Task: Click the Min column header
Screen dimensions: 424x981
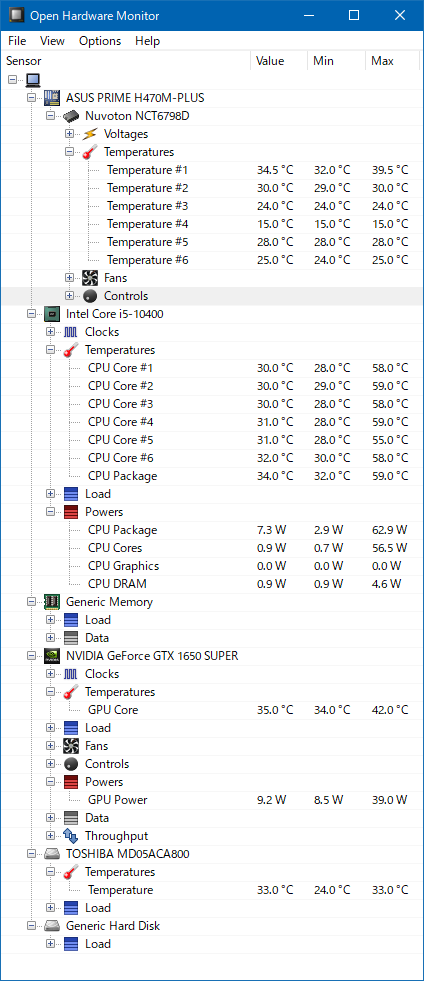Action: (x=336, y=61)
